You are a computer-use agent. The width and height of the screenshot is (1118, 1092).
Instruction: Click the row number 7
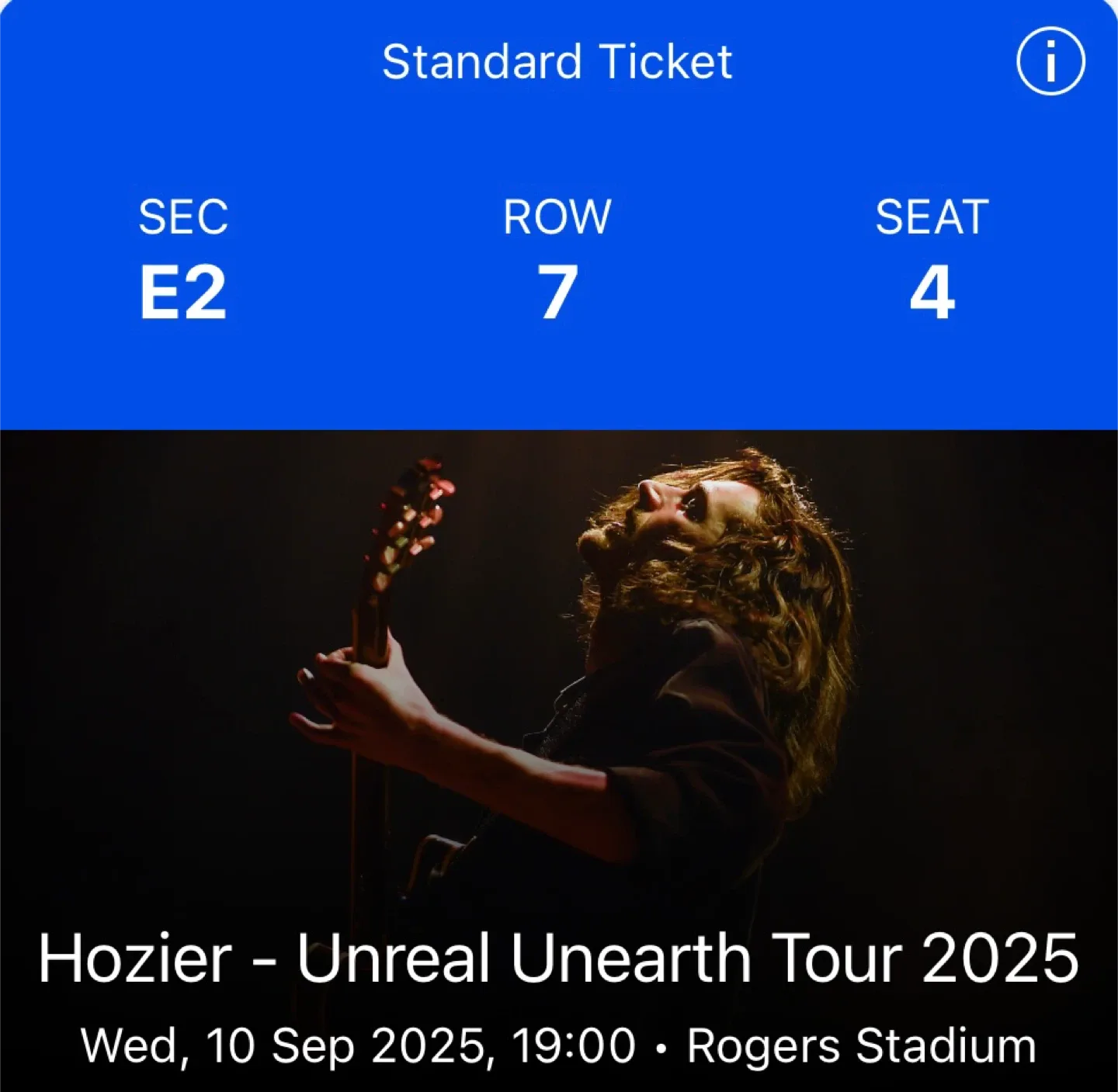pyautogui.click(x=558, y=293)
